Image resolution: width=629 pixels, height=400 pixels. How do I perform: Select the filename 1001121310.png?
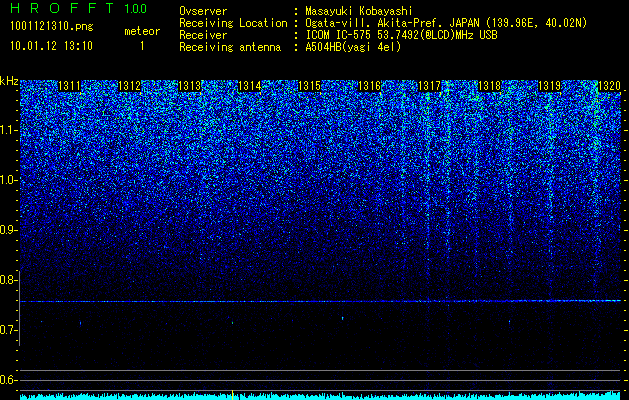pyautogui.click(x=51, y=27)
